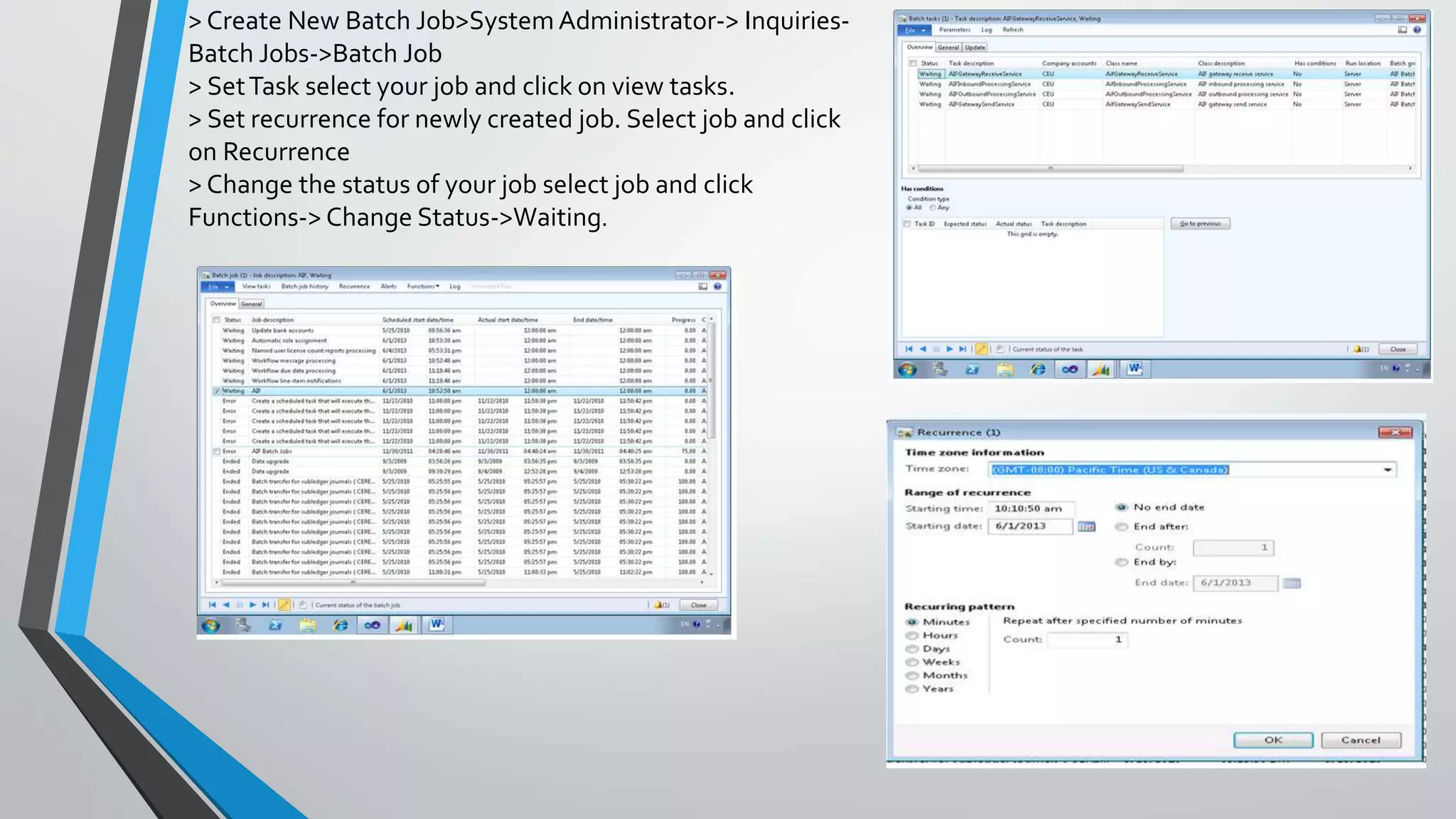The image size is (1456, 819).
Task: Select the Any condition type radio button
Action: click(933, 208)
